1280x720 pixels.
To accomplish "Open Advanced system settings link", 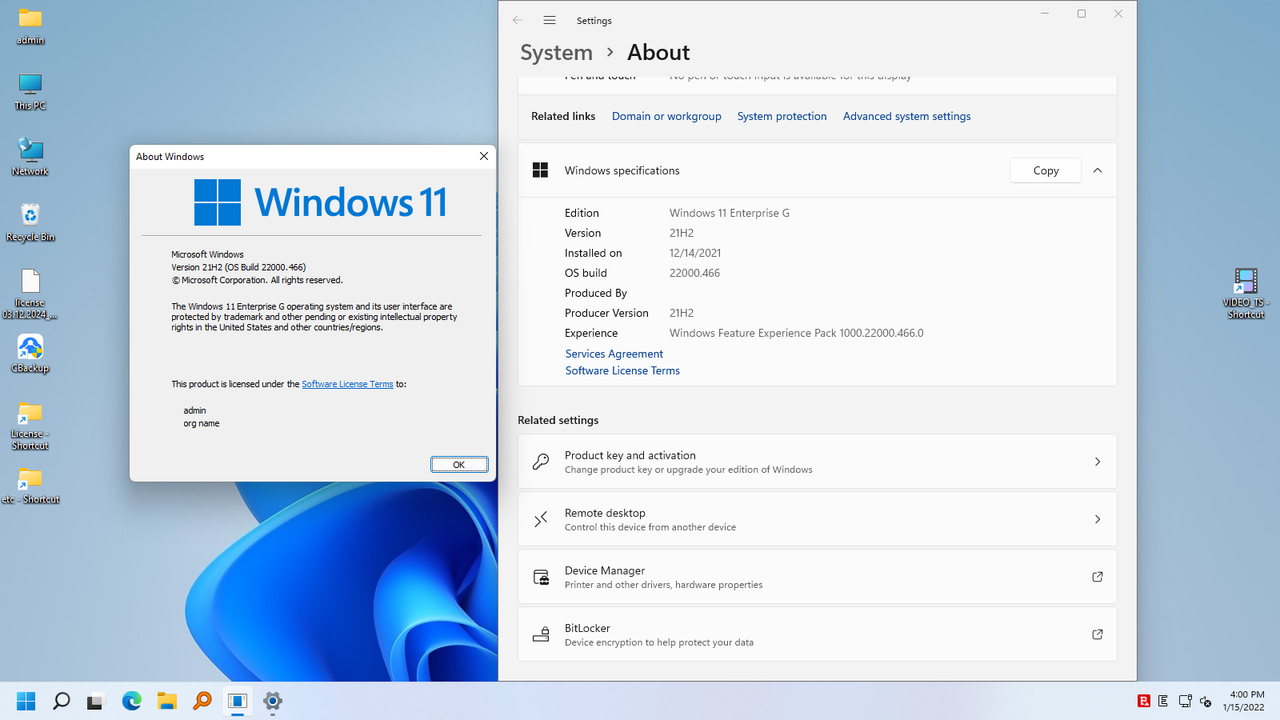I will (907, 116).
